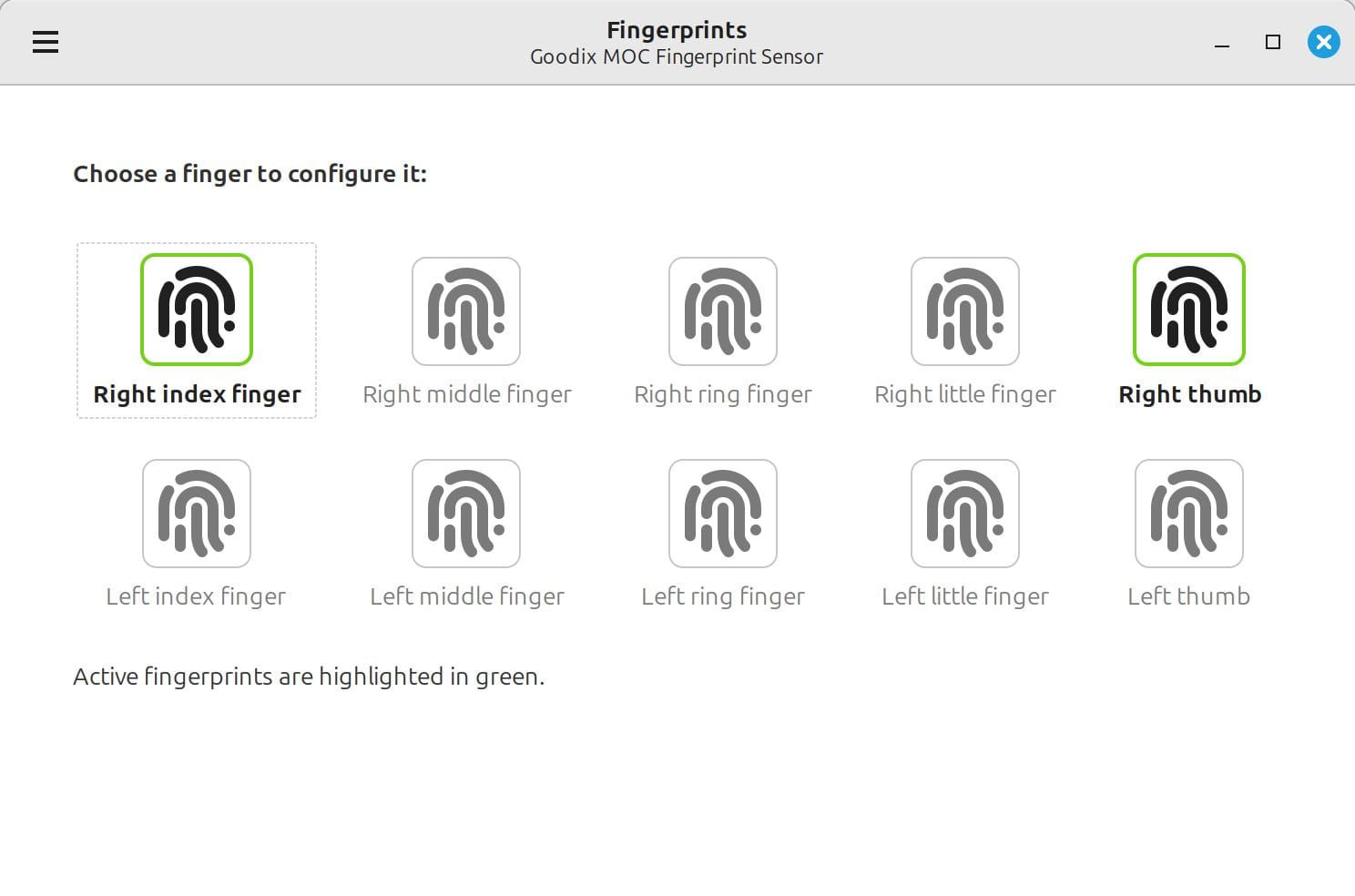Image resolution: width=1355 pixels, height=896 pixels.
Task: Click the Goodix MOC Fingerprint Sensor subtitle
Action: (x=677, y=56)
